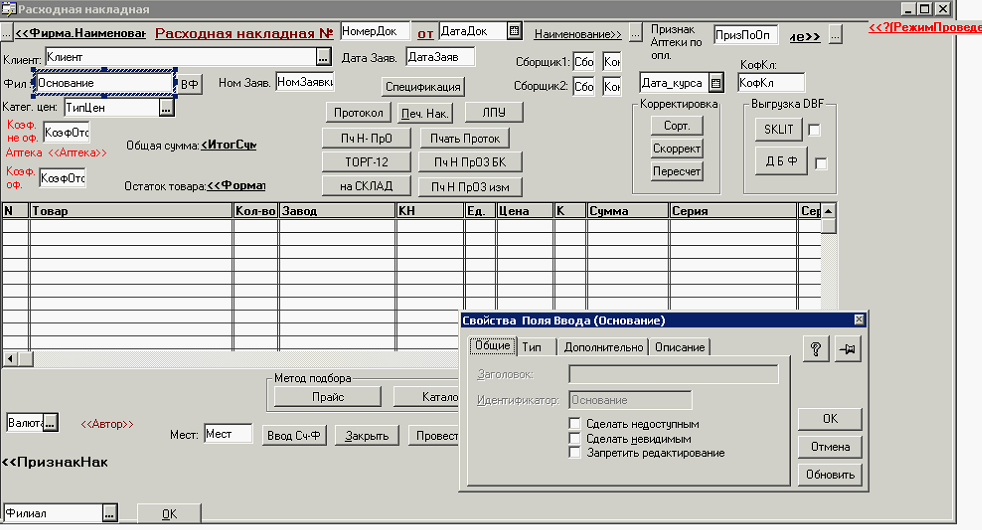
Task: Click the SKLIT export button
Action: 778,130
